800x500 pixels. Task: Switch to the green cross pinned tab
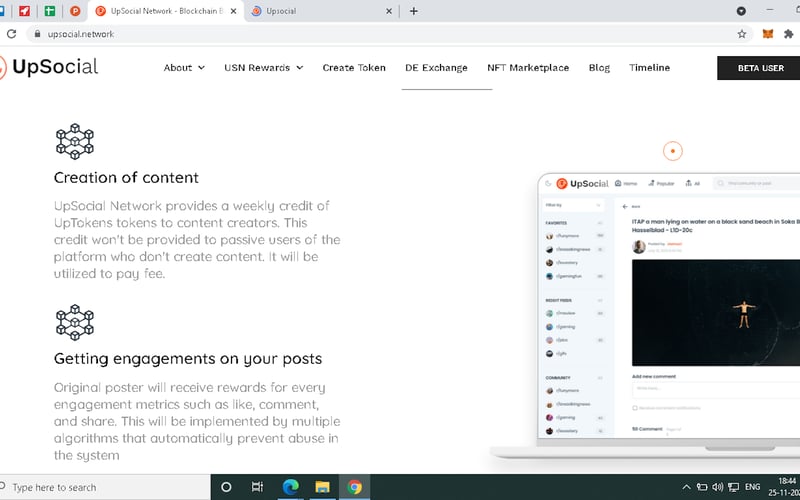coord(49,11)
